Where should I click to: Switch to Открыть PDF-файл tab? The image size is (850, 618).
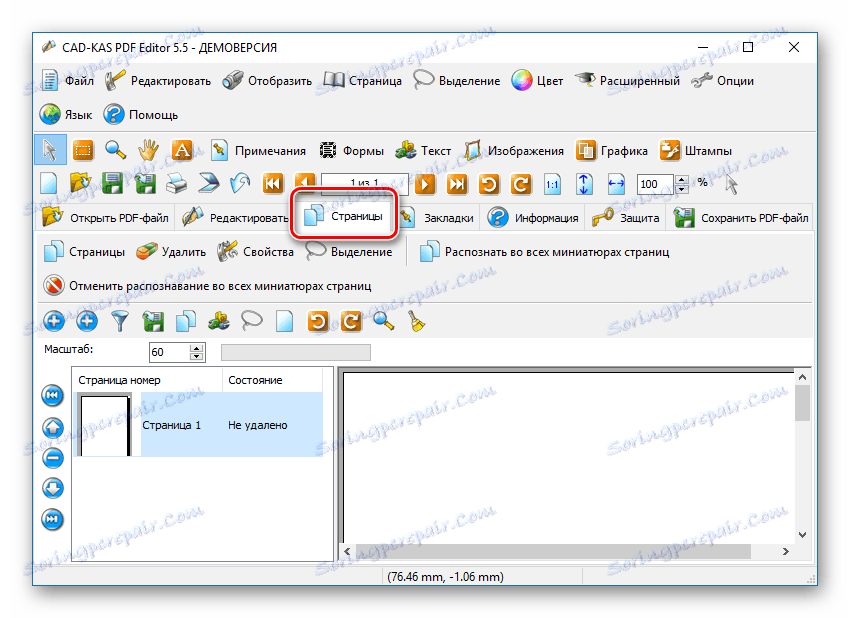tap(106, 218)
